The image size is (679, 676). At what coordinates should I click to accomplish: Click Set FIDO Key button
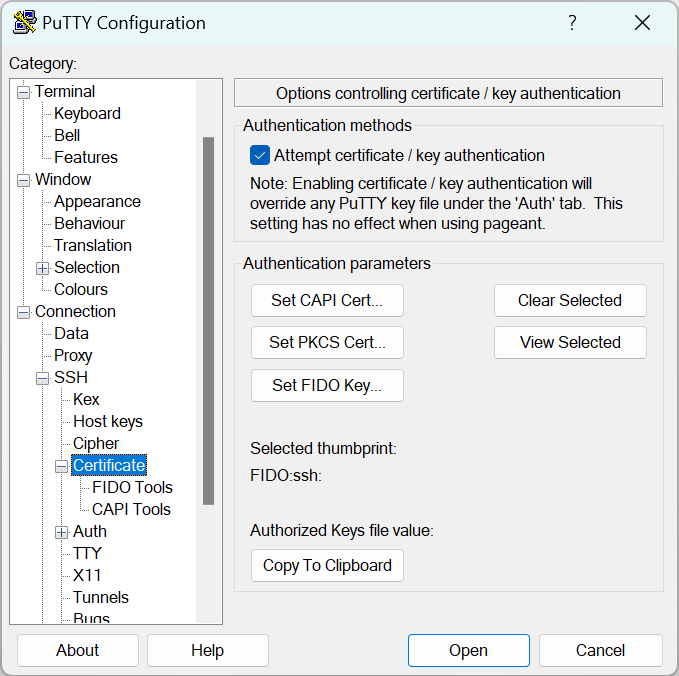[327, 385]
